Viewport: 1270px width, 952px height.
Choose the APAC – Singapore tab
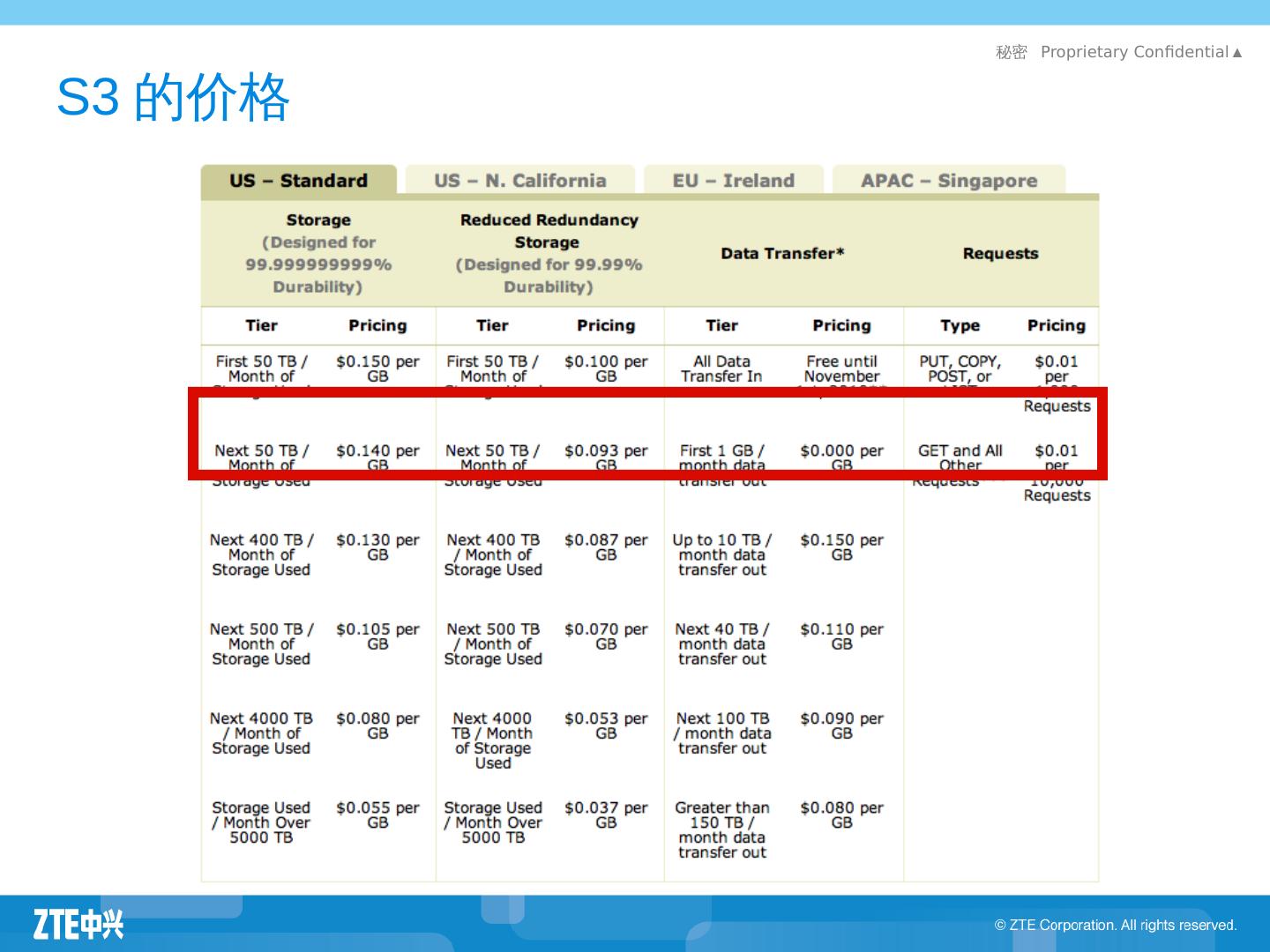948,181
